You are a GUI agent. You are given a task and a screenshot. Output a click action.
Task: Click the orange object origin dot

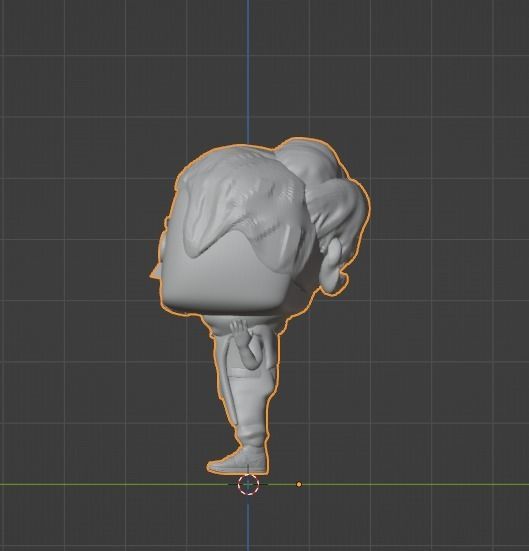coord(299,484)
